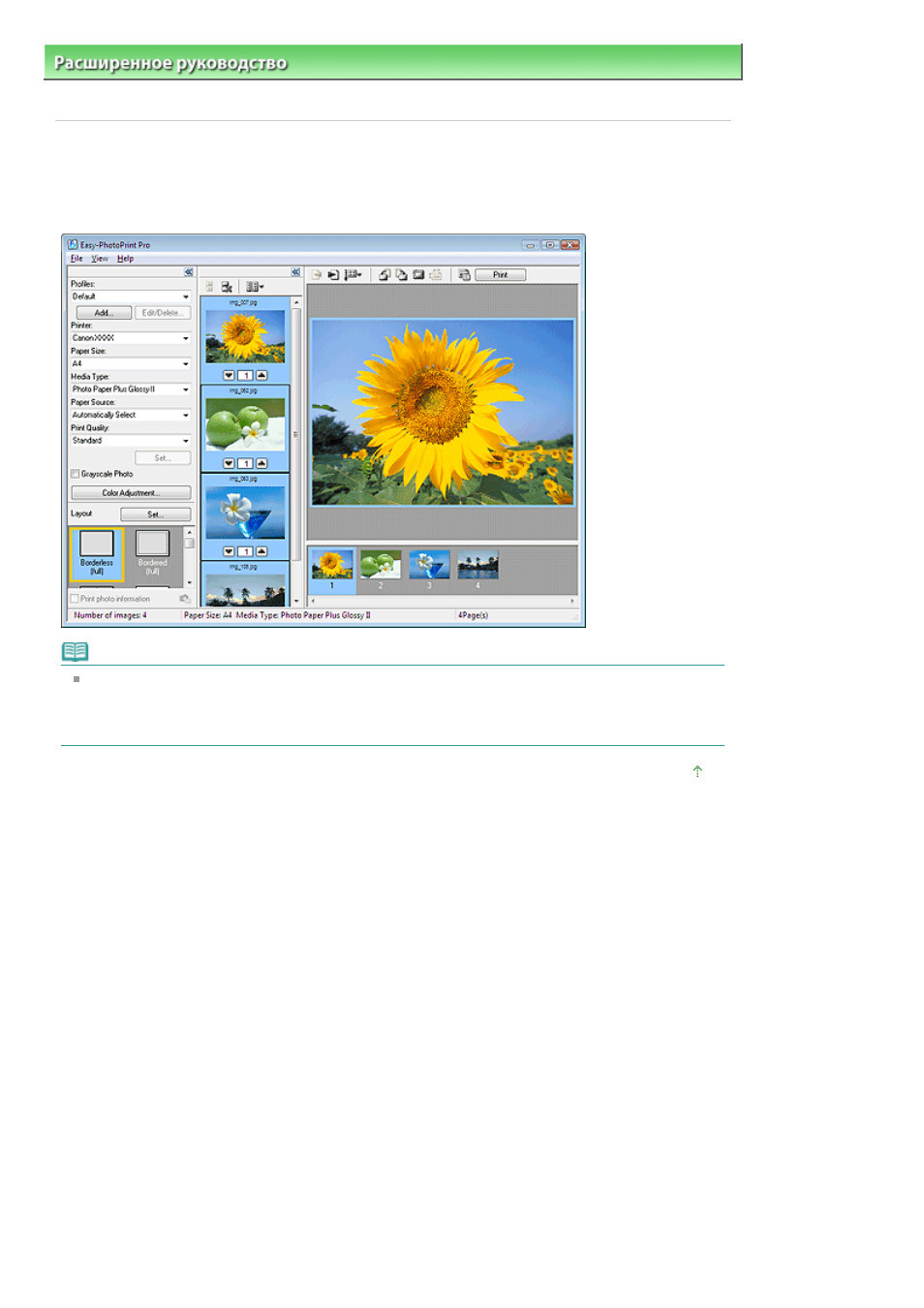Viewport: 924px width, 1308px height.
Task: Open the Media Type dropdown
Action: pos(131,389)
